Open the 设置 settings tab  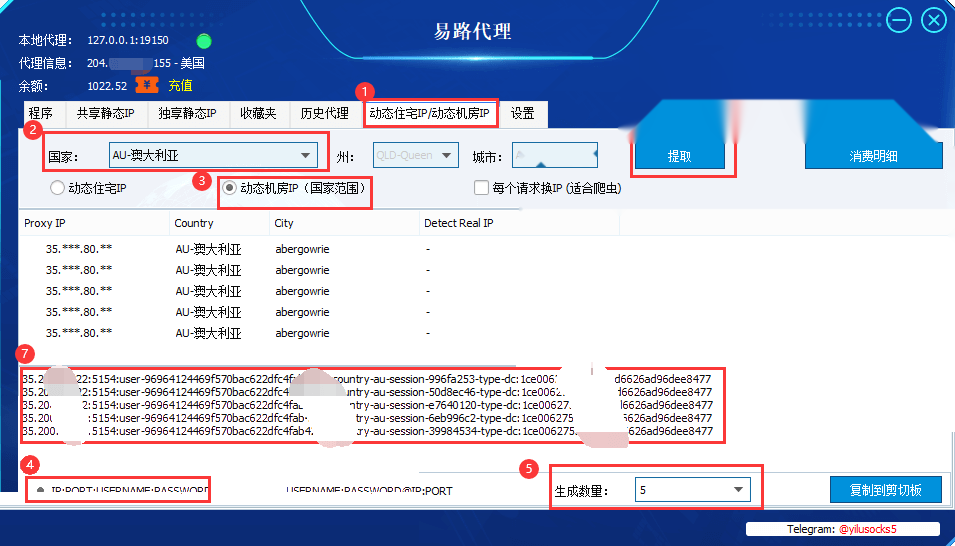[523, 113]
